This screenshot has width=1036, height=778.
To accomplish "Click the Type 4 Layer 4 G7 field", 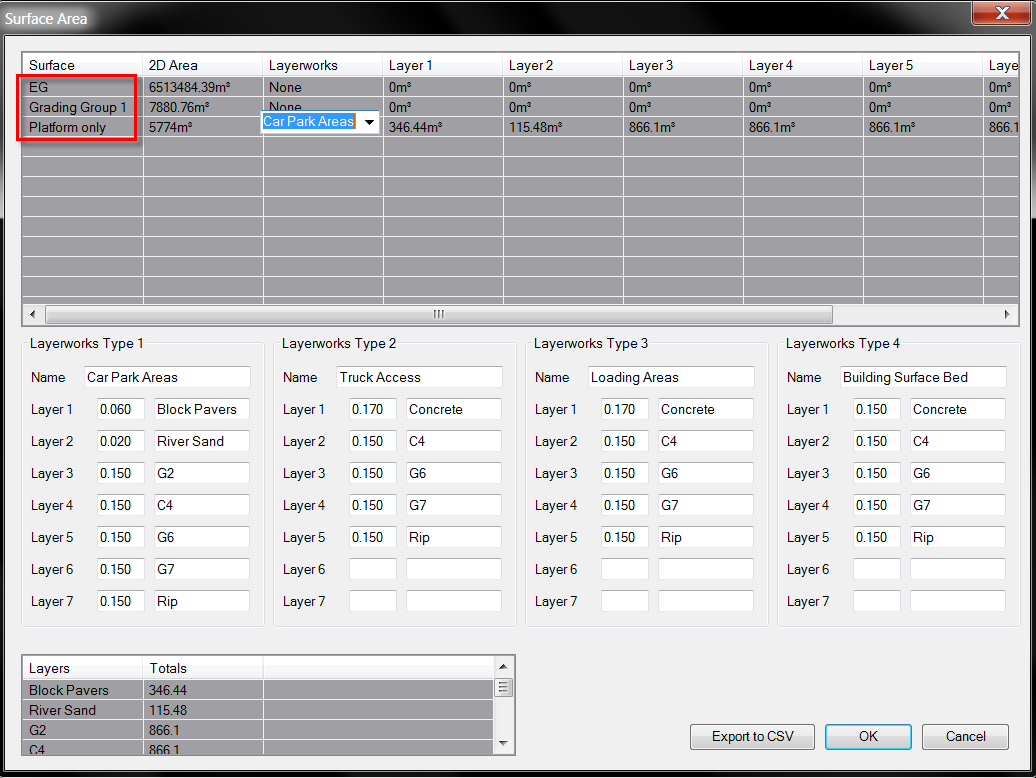I will pyautogui.click(x=957, y=505).
